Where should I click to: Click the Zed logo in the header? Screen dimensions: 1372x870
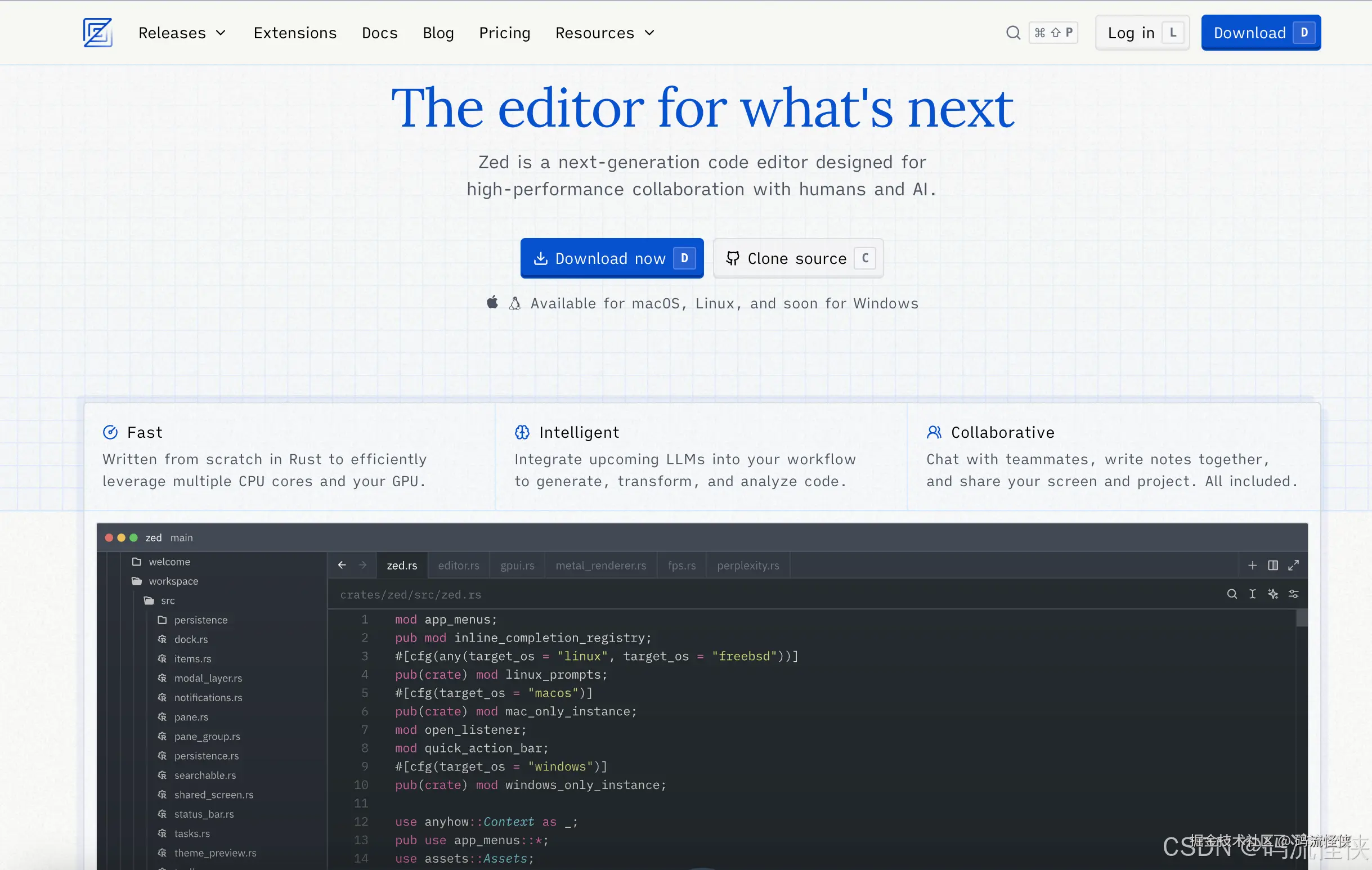tap(97, 33)
